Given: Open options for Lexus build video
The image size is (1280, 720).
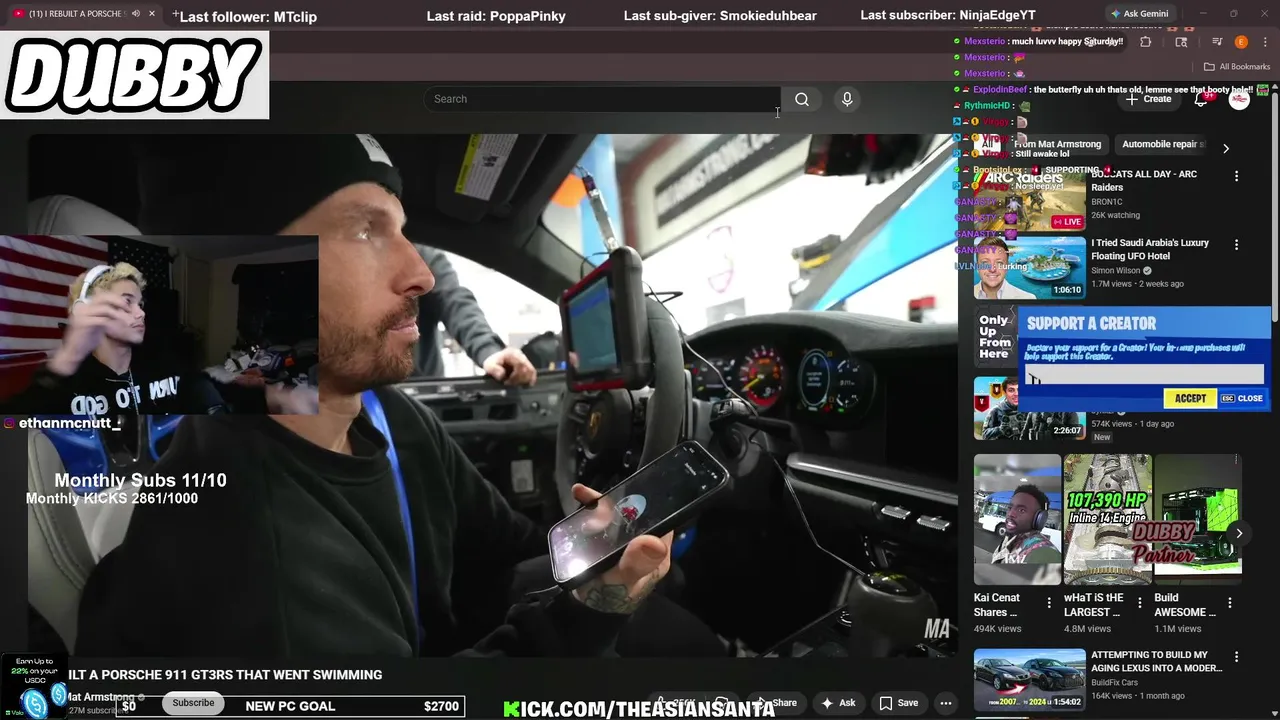Looking at the screenshot, I should coord(1236,657).
